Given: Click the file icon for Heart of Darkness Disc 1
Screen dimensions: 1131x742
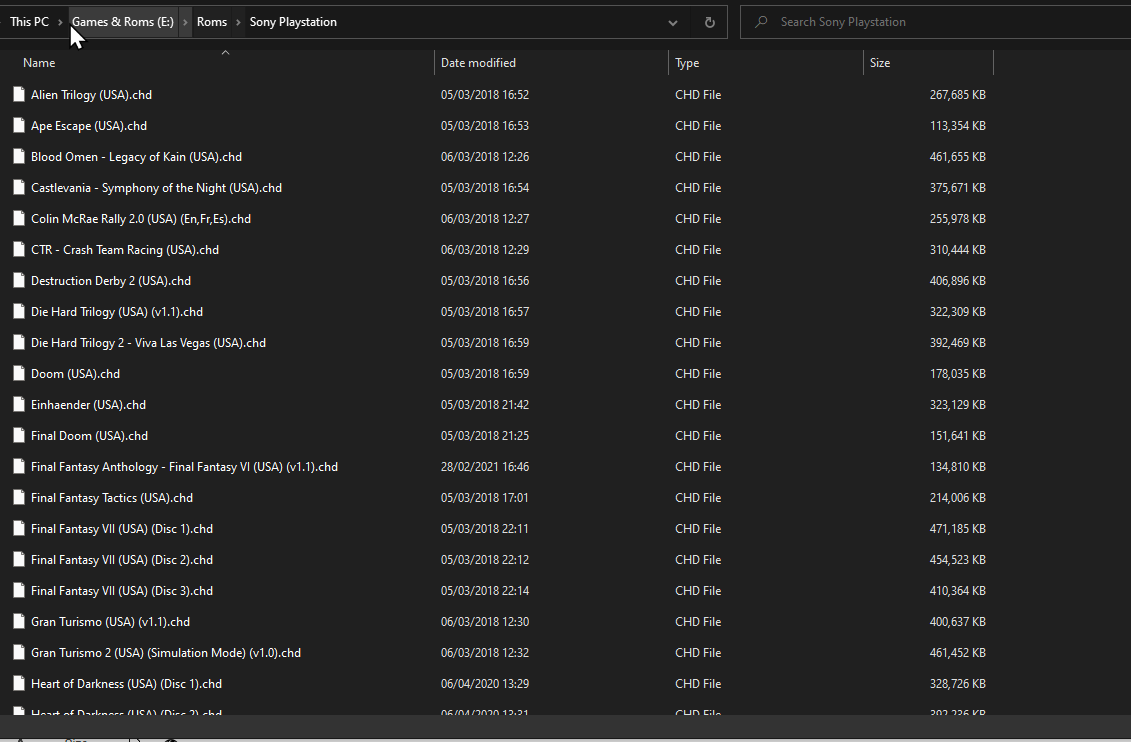Looking at the screenshot, I should [x=19, y=684].
